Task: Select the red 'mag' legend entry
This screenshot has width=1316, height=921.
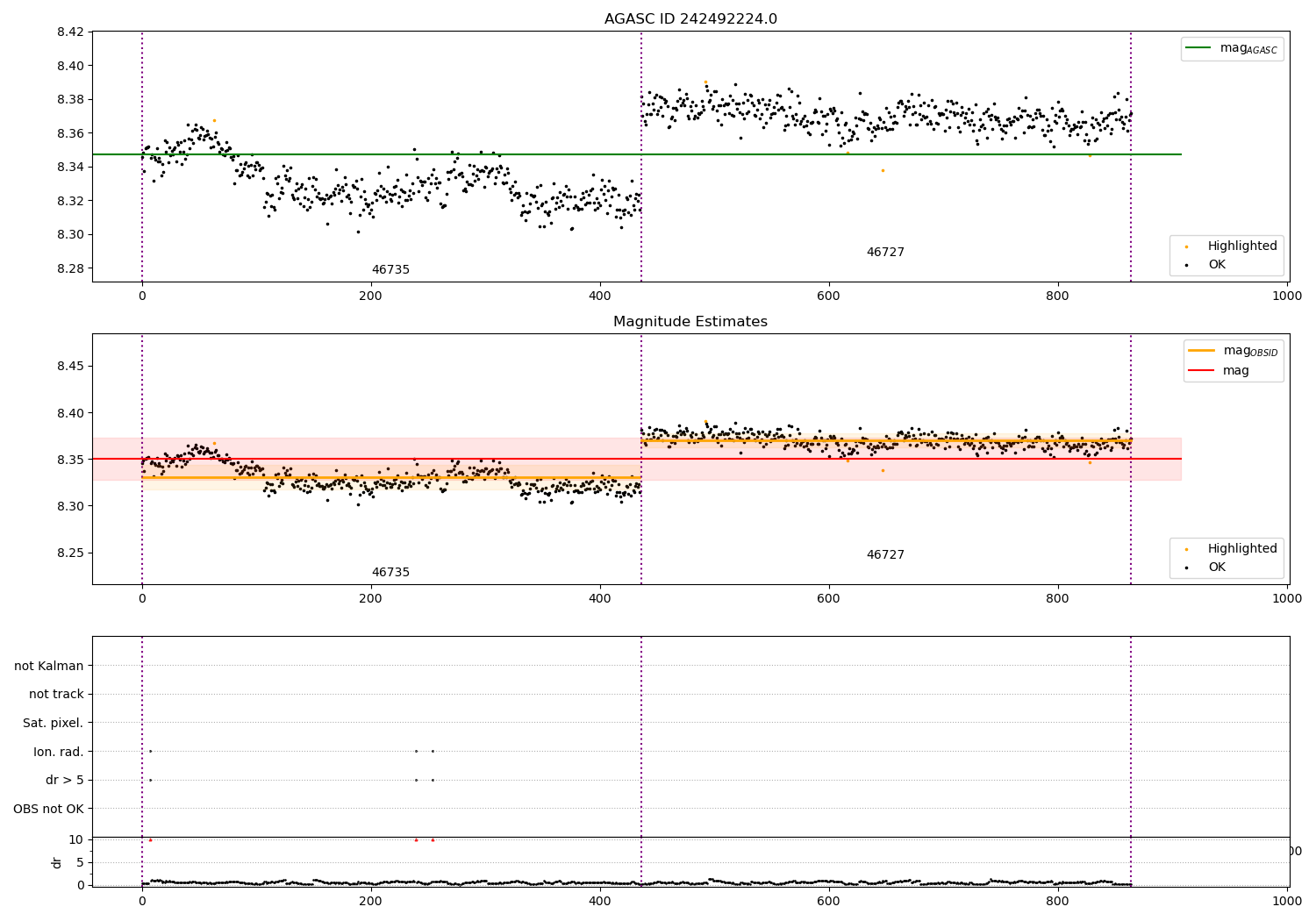Action: pos(1219,371)
